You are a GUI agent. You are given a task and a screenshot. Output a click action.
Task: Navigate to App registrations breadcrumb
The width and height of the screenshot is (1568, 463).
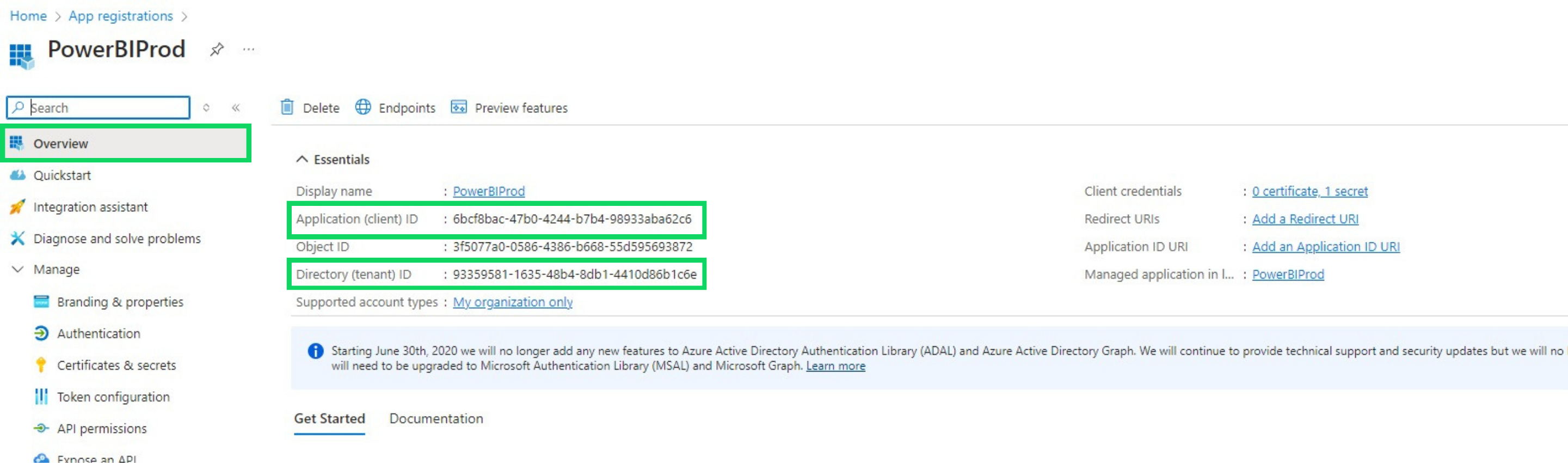pyautogui.click(x=120, y=16)
